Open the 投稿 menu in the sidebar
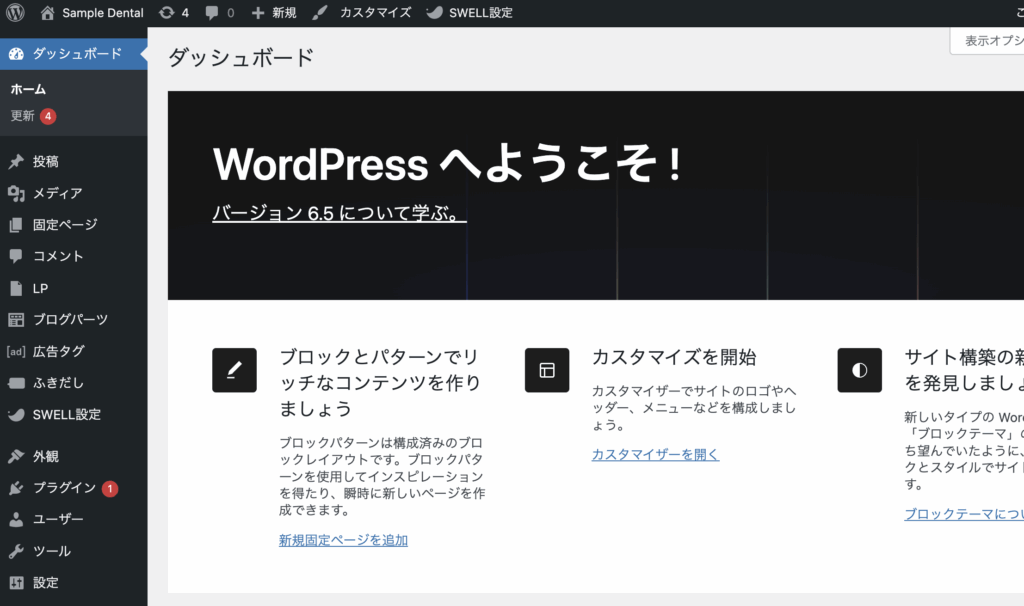The height and width of the screenshot is (606, 1024). pos(45,161)
